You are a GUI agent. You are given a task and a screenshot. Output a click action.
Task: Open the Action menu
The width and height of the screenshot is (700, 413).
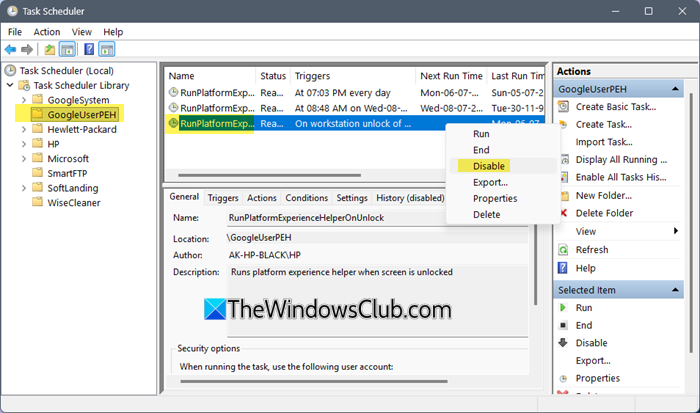(47, 32)
